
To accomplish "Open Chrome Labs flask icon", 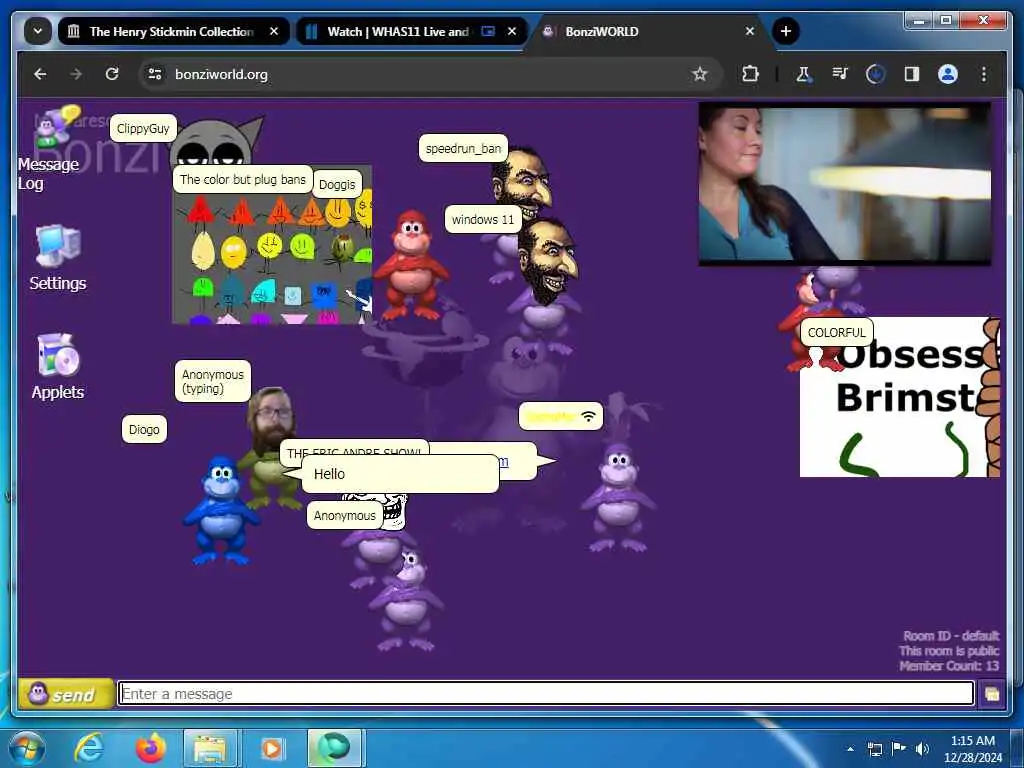I will coord(803,74).
